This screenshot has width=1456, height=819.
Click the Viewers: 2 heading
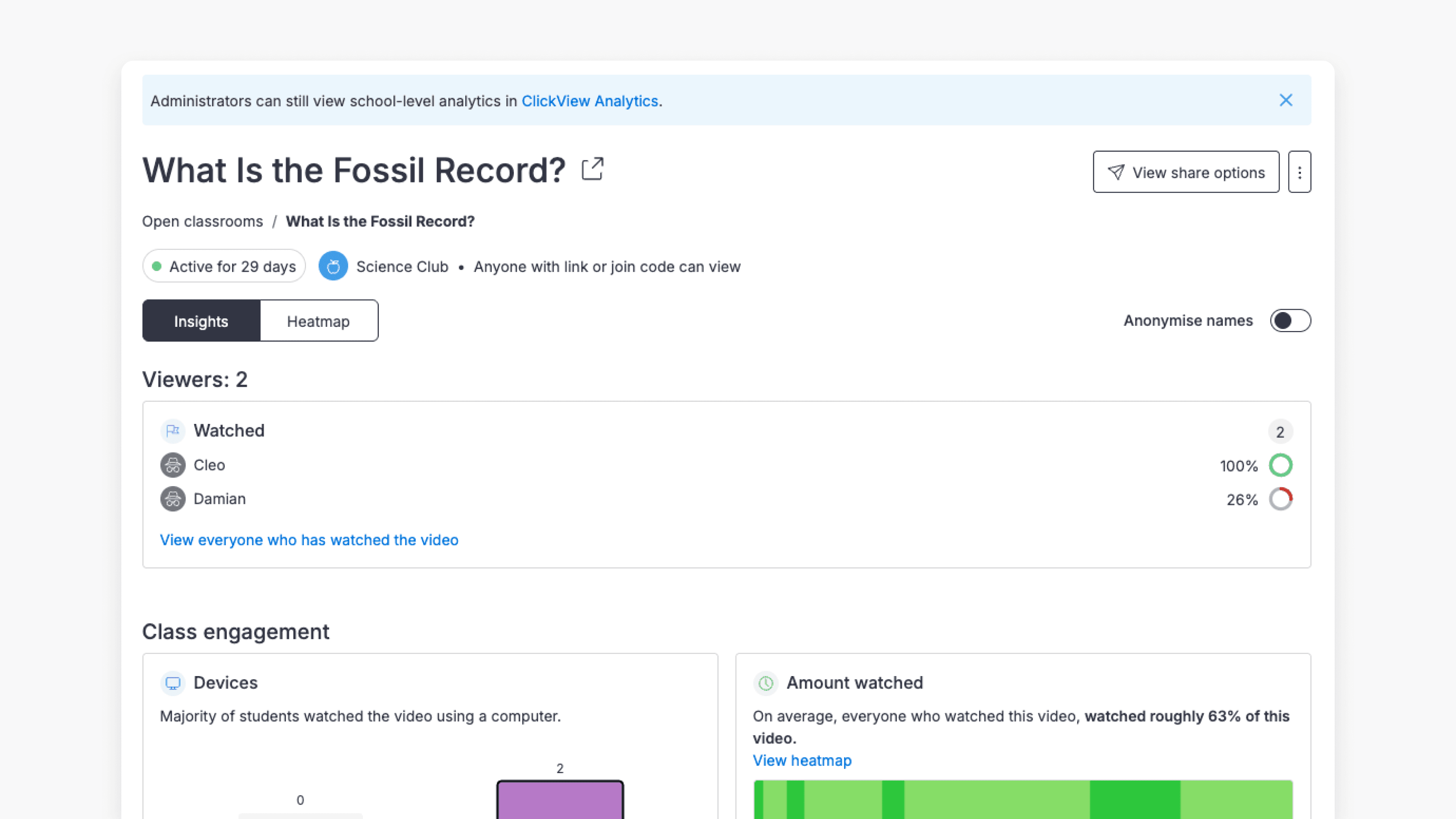(195, 379)
